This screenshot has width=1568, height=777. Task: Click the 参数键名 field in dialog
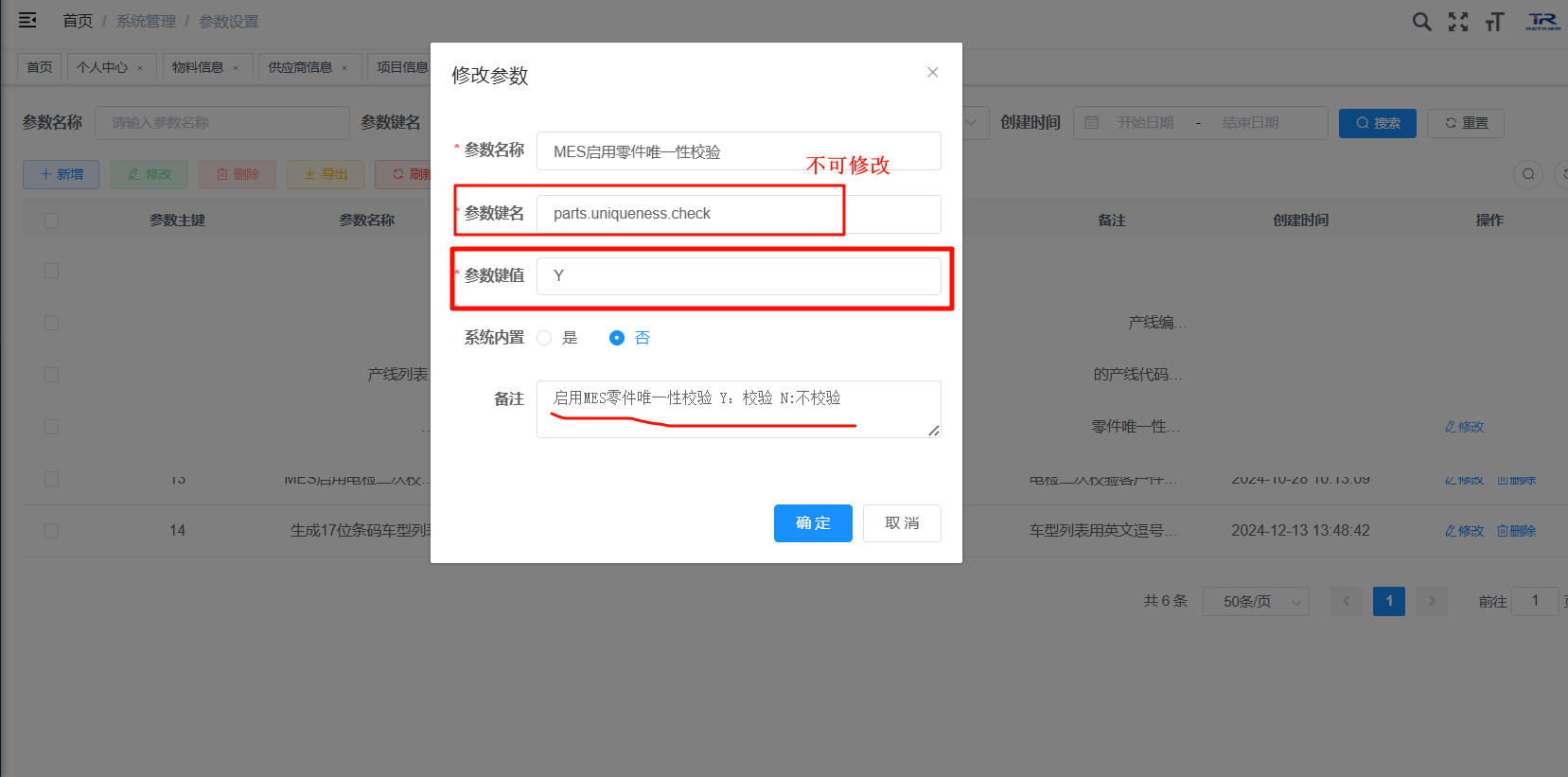tap(738, 214)
